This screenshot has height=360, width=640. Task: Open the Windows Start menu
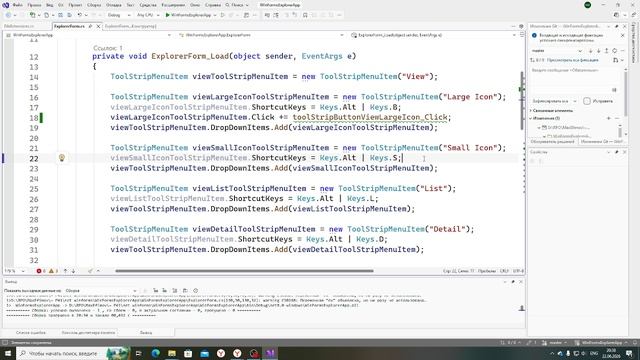(8, 353)
